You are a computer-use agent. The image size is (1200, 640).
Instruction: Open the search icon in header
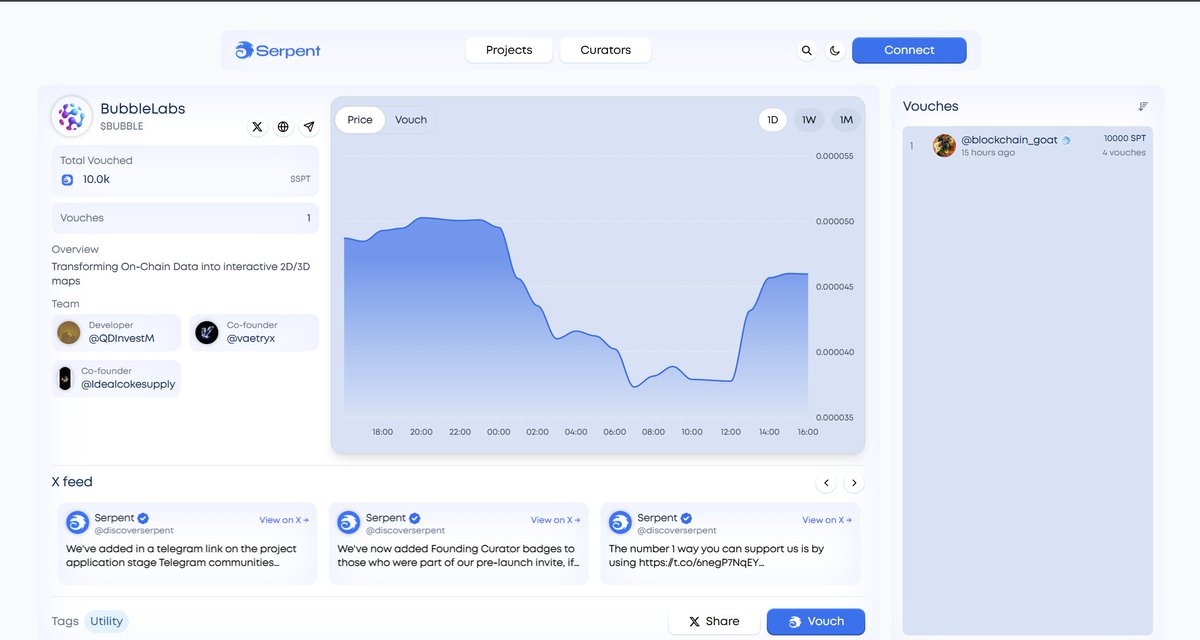point(807,51)
